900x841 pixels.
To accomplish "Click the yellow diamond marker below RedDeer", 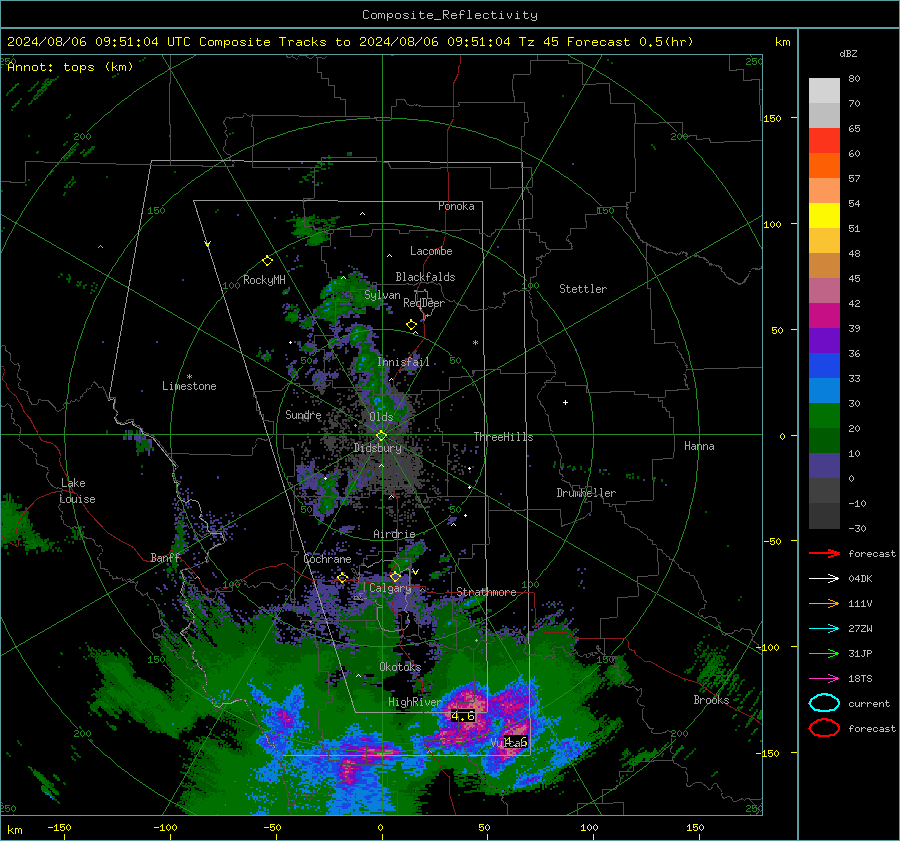I will tap(411, 325).
